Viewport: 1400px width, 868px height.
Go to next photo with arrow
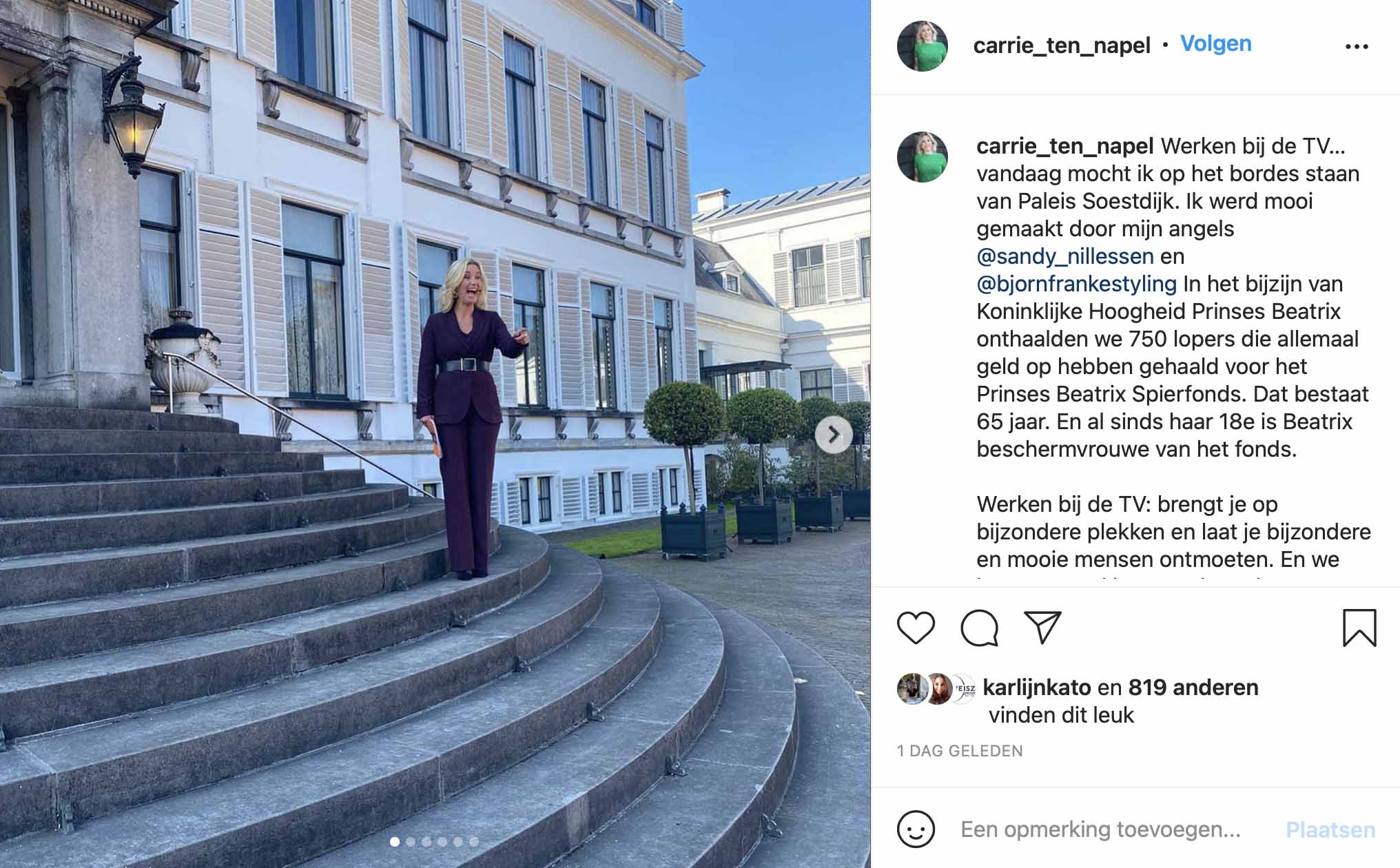(x=834, y=435)
